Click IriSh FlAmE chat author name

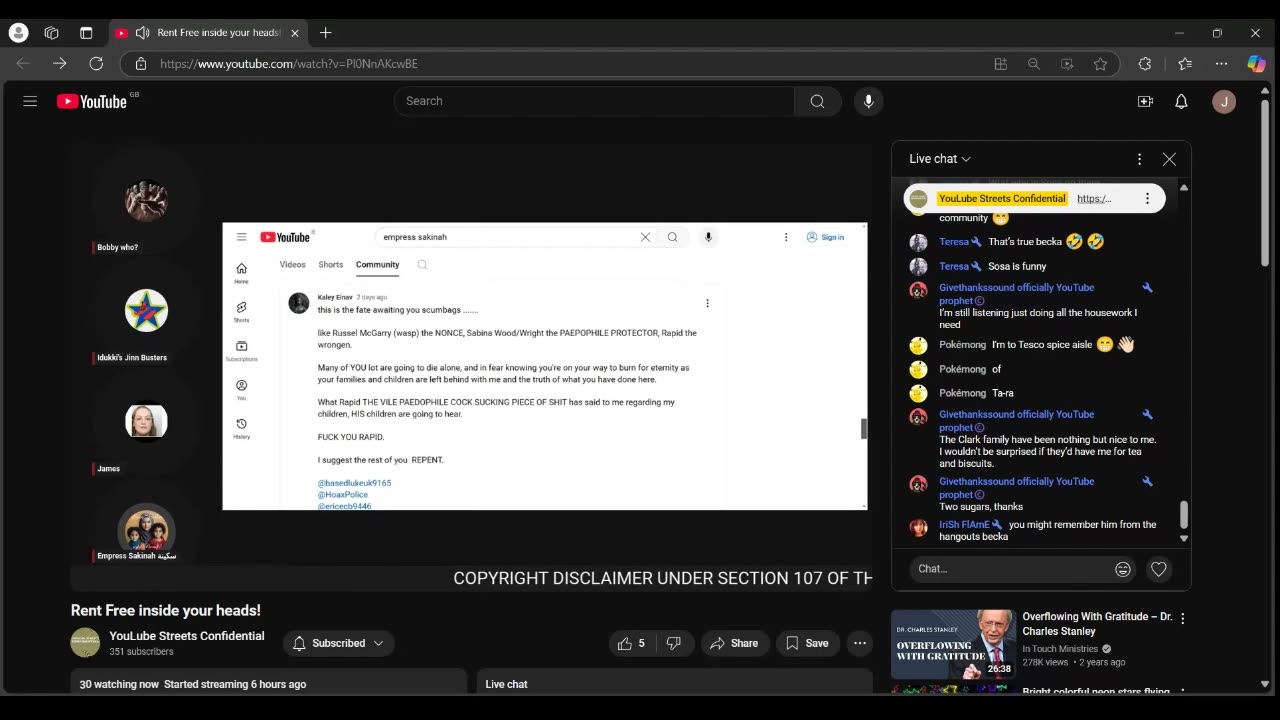[x=964, y=524]
